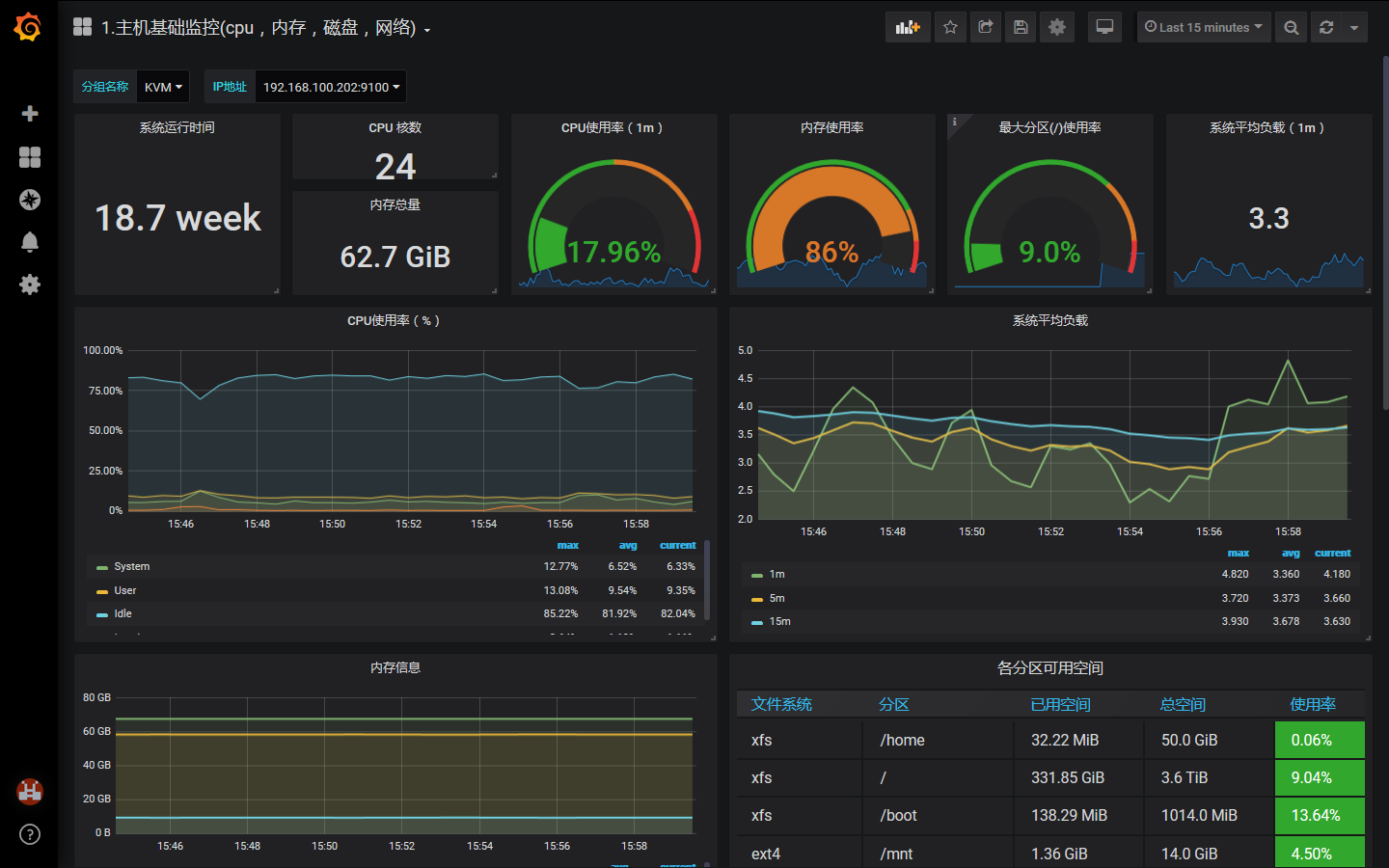Click the yellow User series color swatch

102,591
